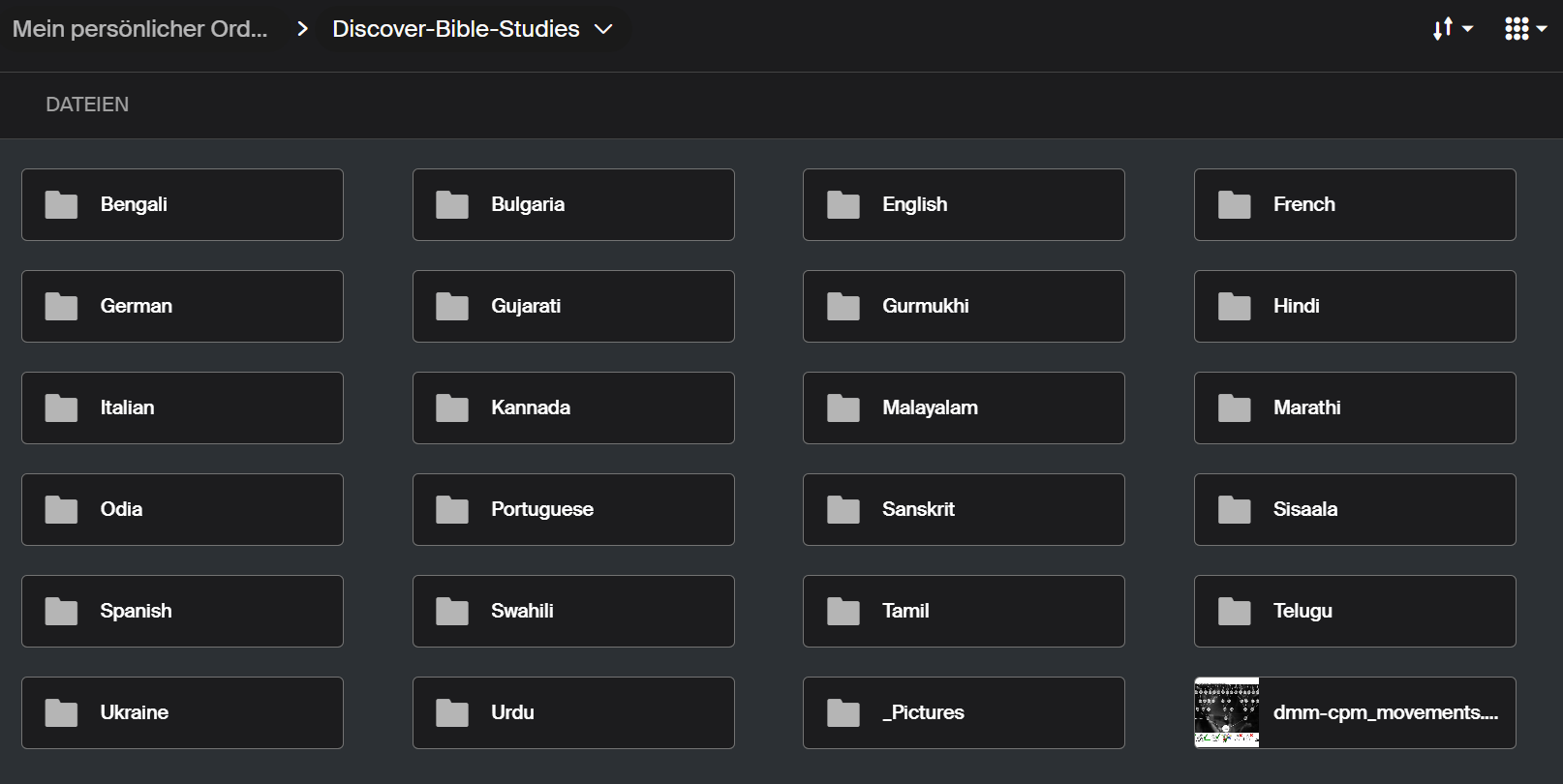This screenshot has width=1563, height=784.
Task: Click the Tamil folder icon
Action: (x=843, y=611)
